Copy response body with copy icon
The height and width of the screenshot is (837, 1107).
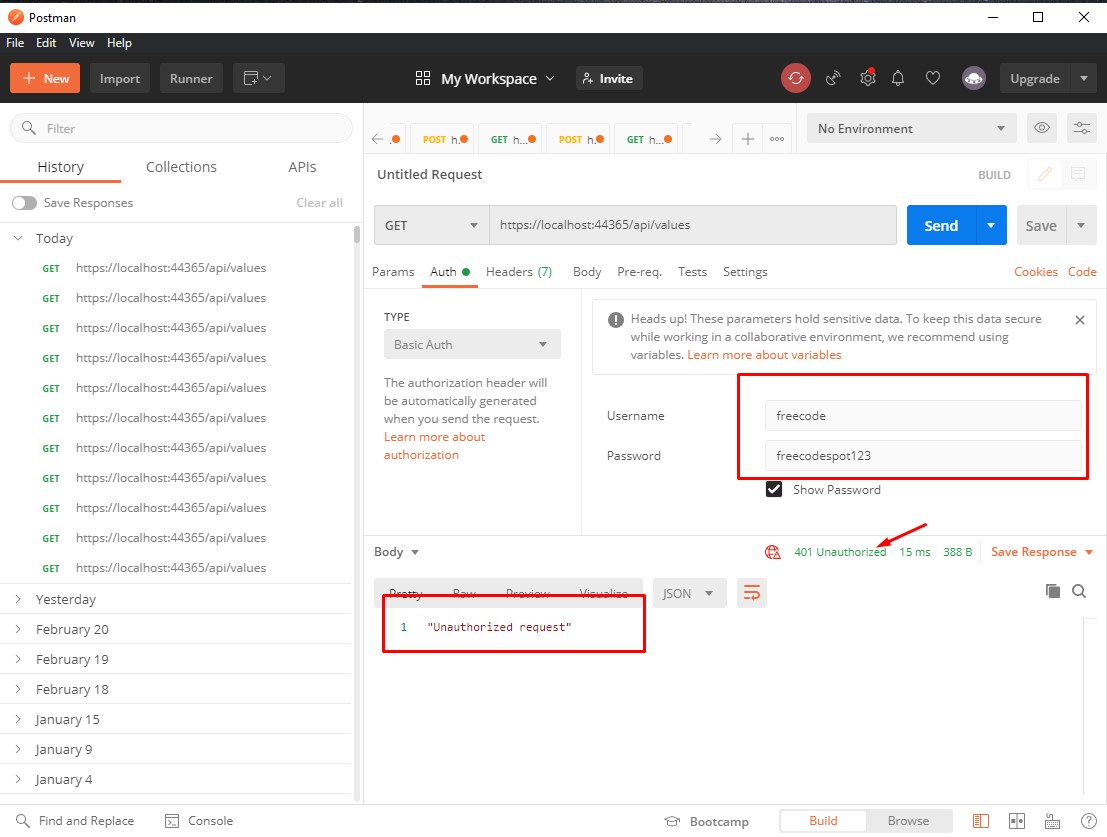pos(1052,591)
